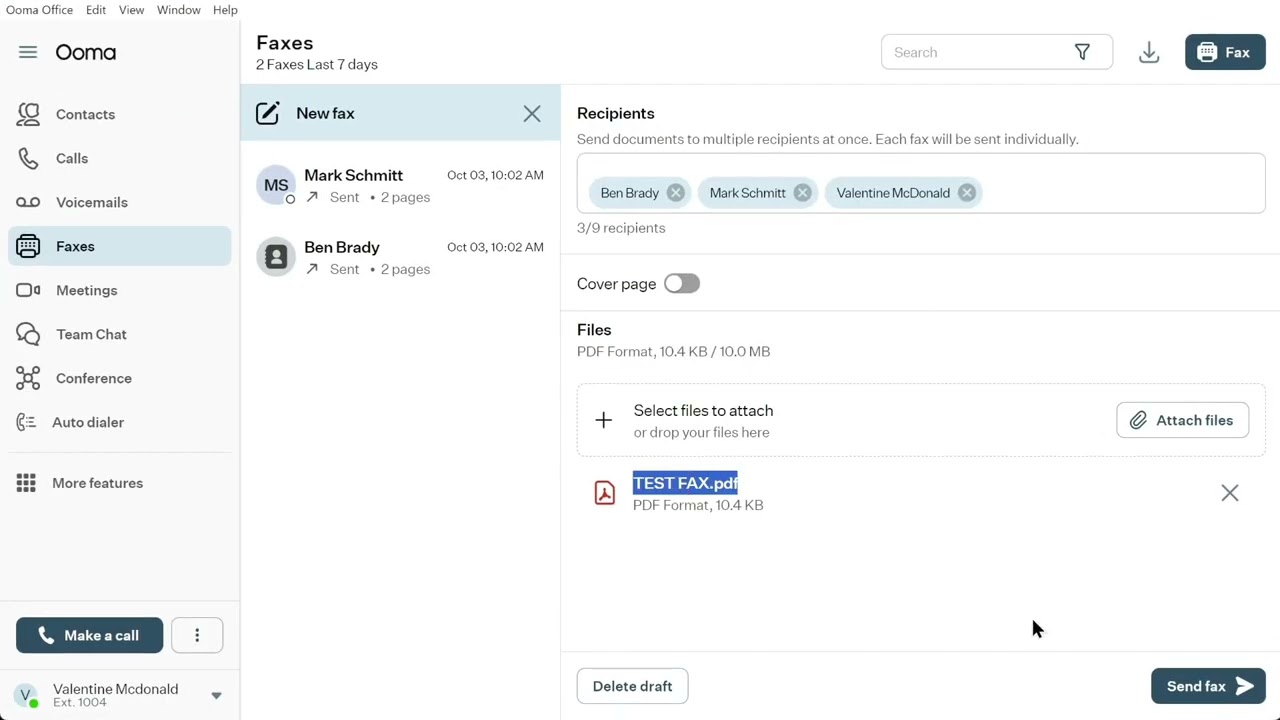Go to Voicemails section

click(120, 202)
